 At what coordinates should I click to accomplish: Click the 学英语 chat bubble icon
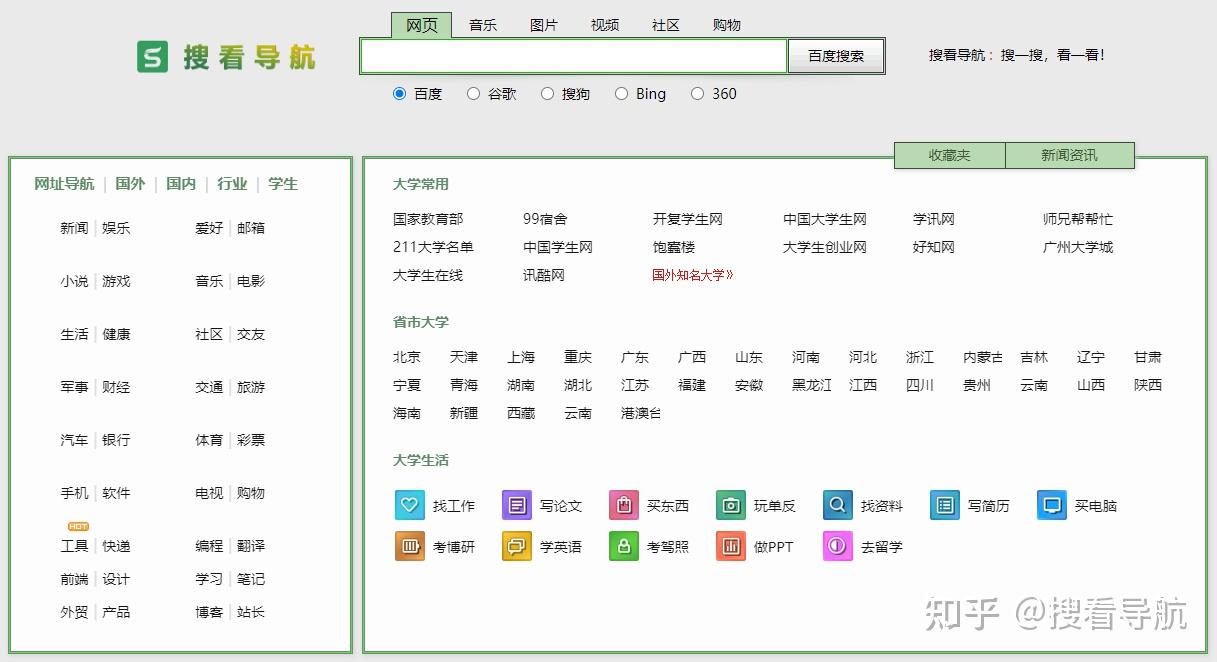[517, 547]
